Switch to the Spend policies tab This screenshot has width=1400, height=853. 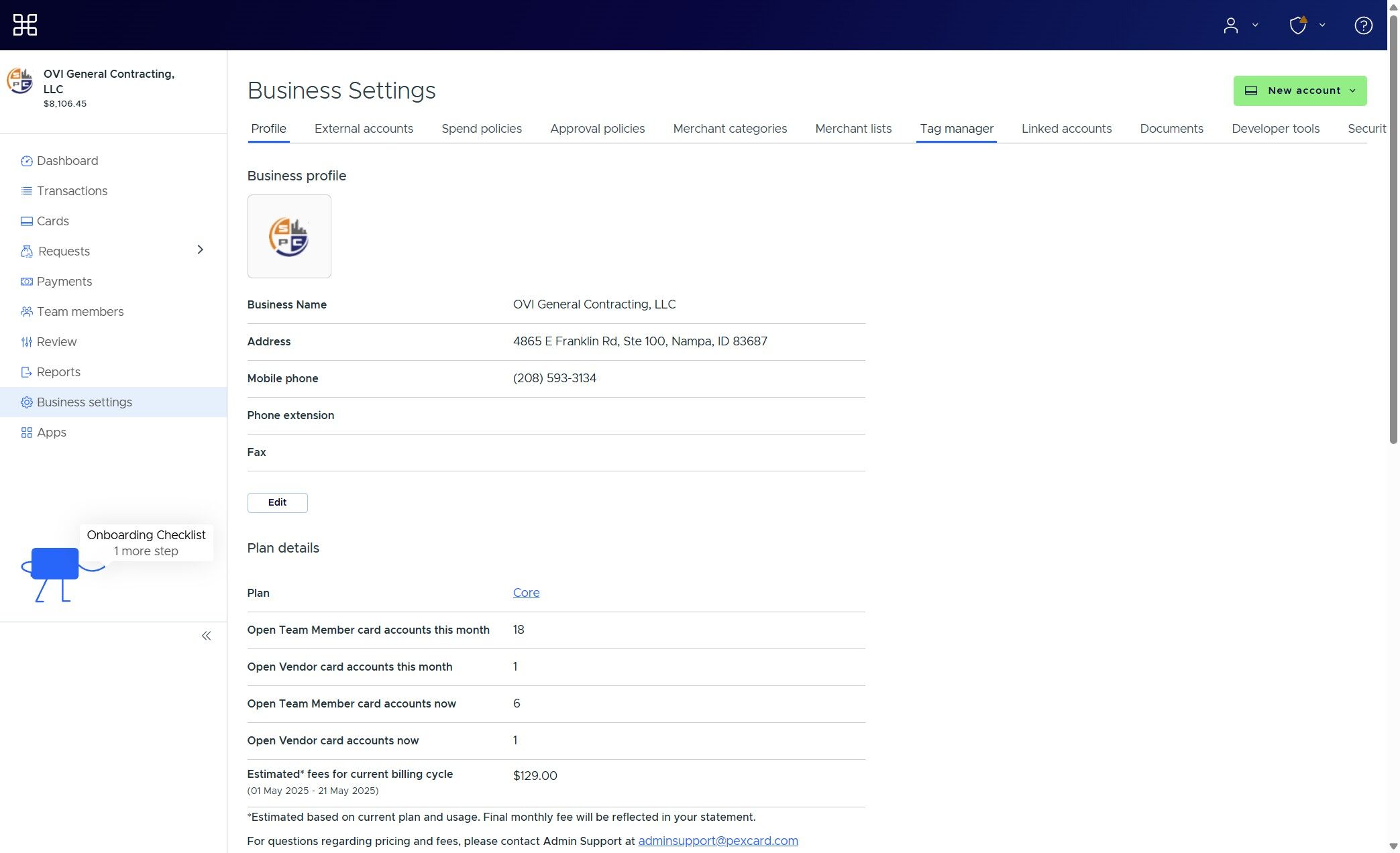[x=482, y=129]
